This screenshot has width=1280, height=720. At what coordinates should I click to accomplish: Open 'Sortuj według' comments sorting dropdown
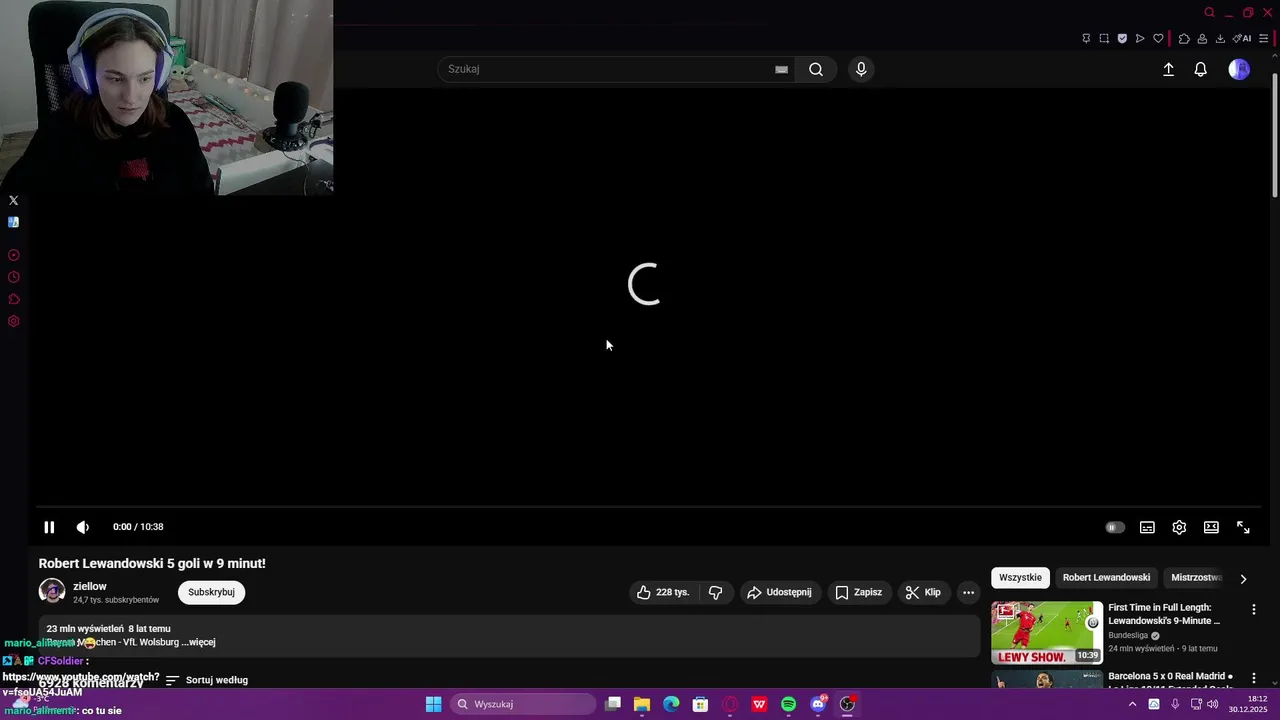207,680
